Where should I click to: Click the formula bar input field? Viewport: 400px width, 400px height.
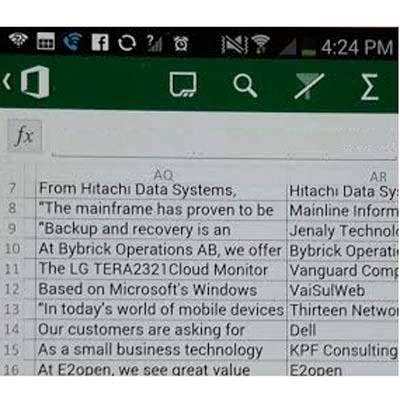click(x=223, y=138)
